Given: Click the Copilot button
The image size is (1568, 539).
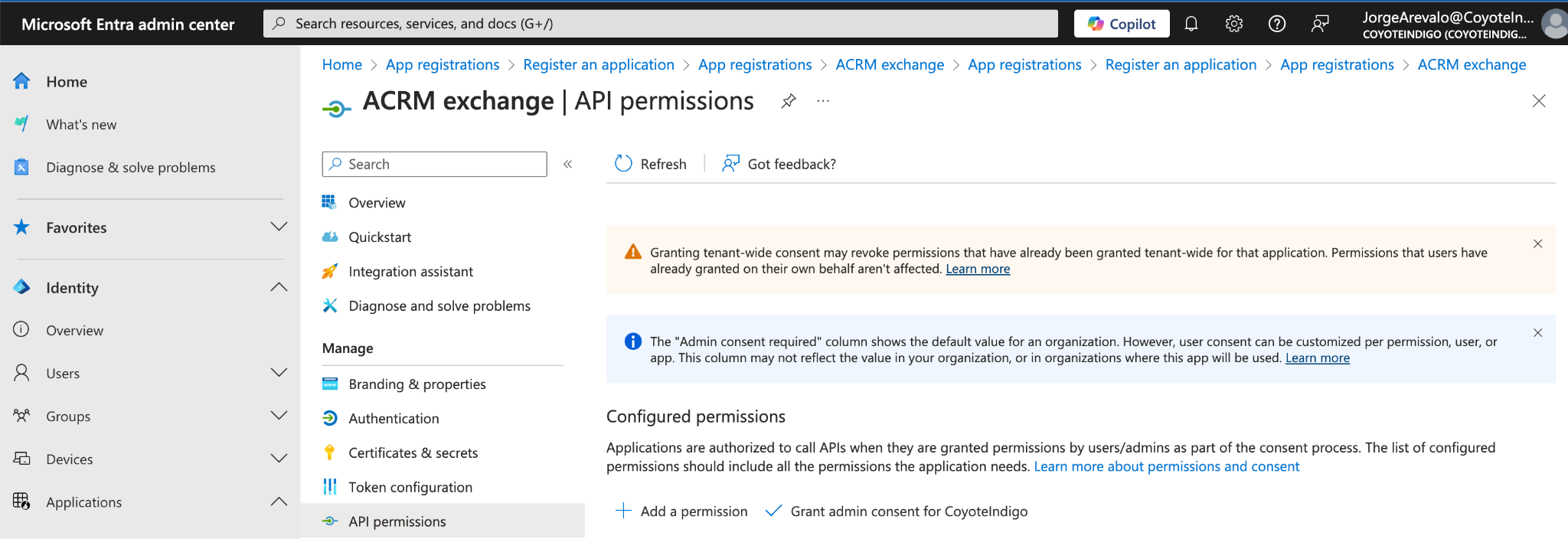Looking at the screenshot, I should coord(1121,24).
